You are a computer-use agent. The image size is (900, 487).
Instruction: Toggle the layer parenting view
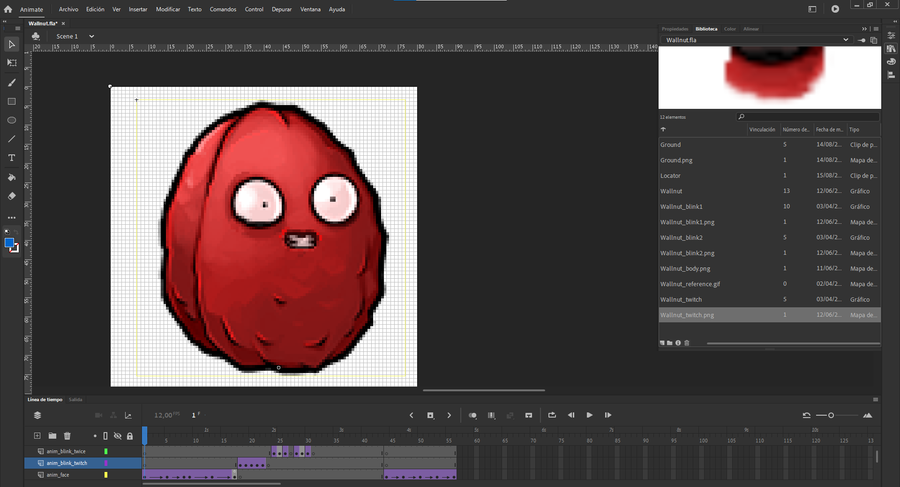113,415
